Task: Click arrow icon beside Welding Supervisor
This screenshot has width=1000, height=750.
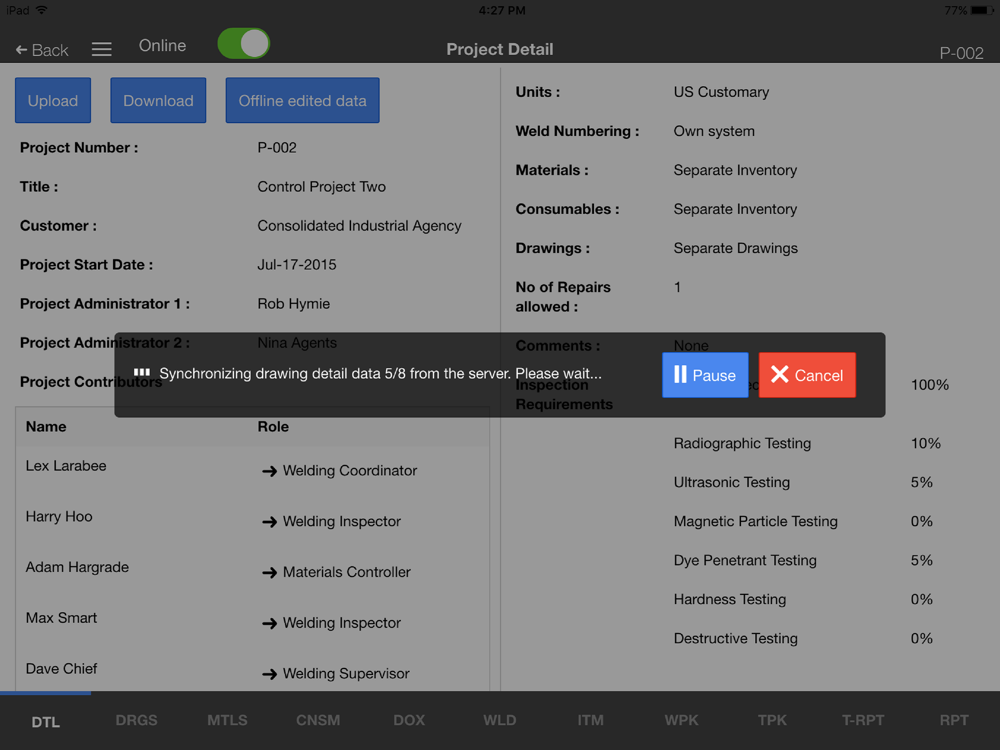Action: pos(269,674)
